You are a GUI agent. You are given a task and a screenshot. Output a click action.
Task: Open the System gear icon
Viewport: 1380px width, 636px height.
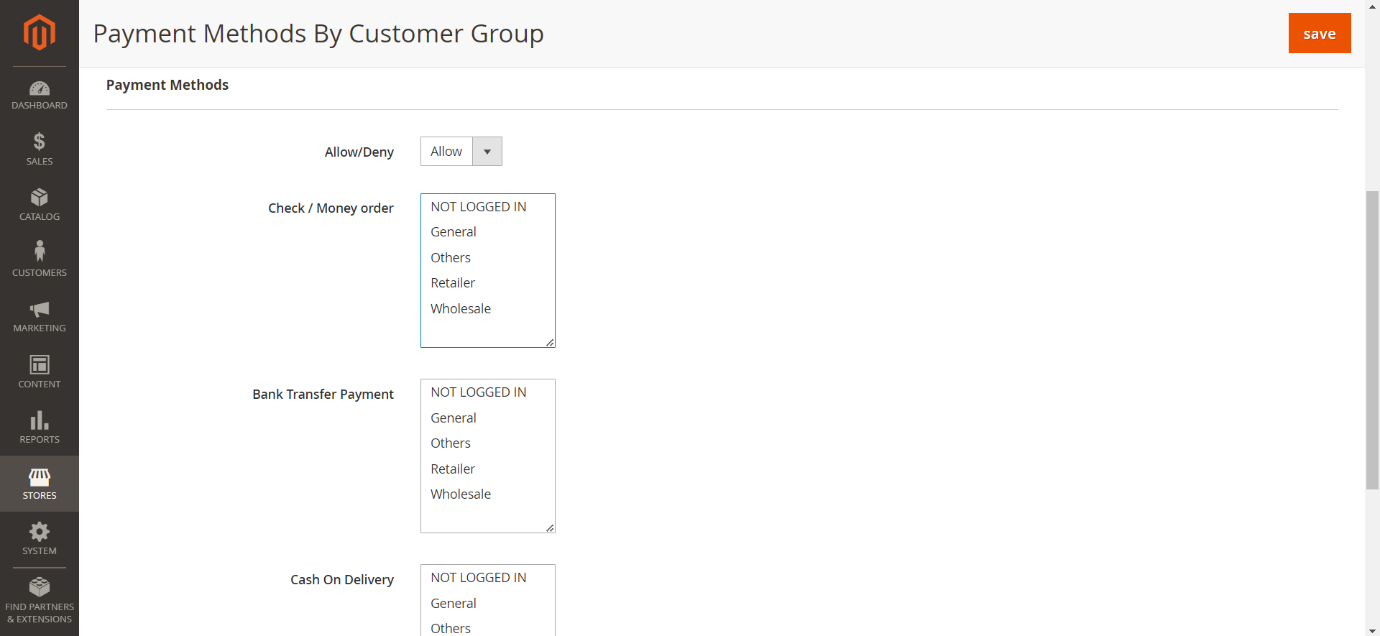(39, 532)
